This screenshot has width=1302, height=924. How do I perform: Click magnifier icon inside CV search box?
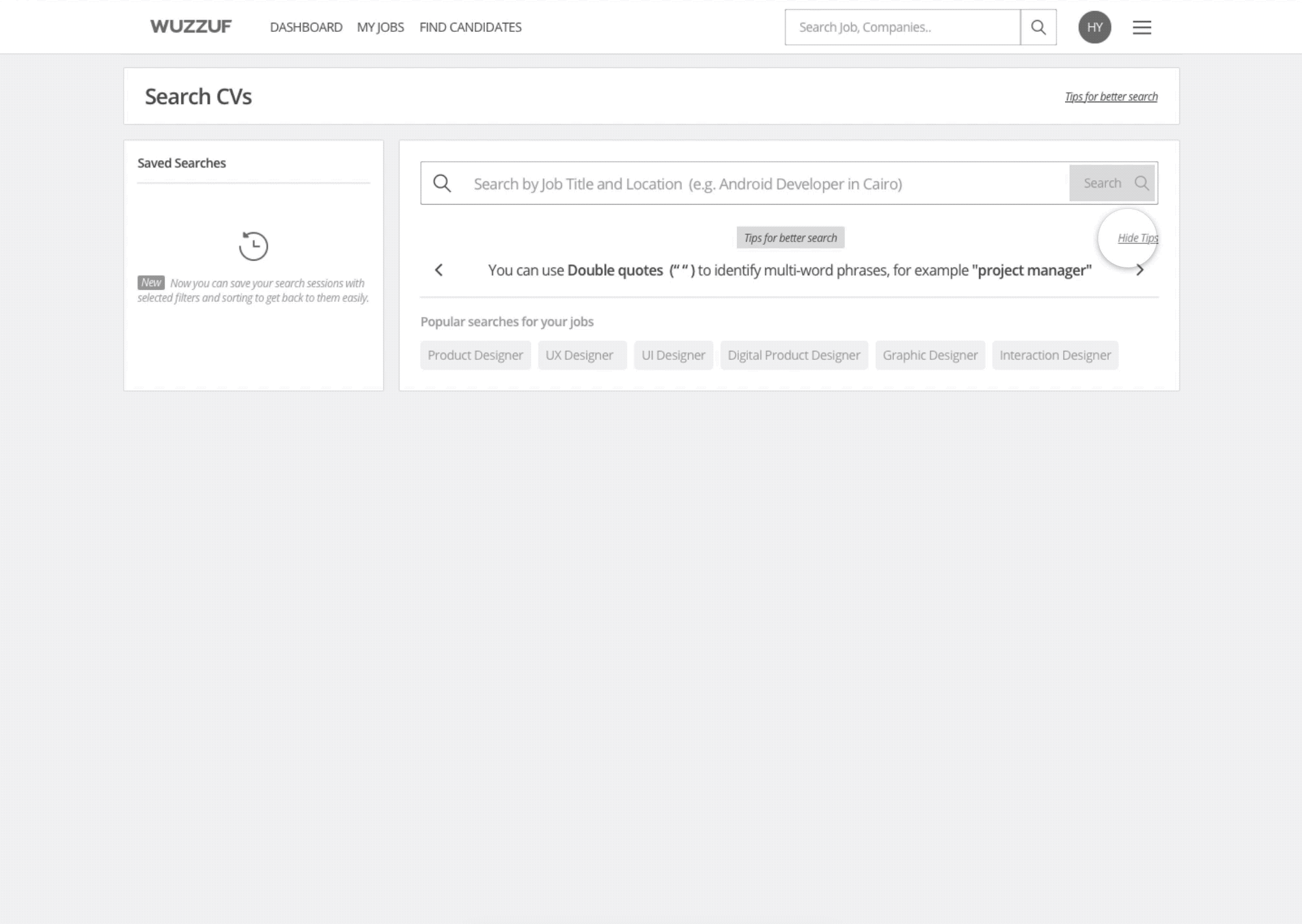(442, 183)
